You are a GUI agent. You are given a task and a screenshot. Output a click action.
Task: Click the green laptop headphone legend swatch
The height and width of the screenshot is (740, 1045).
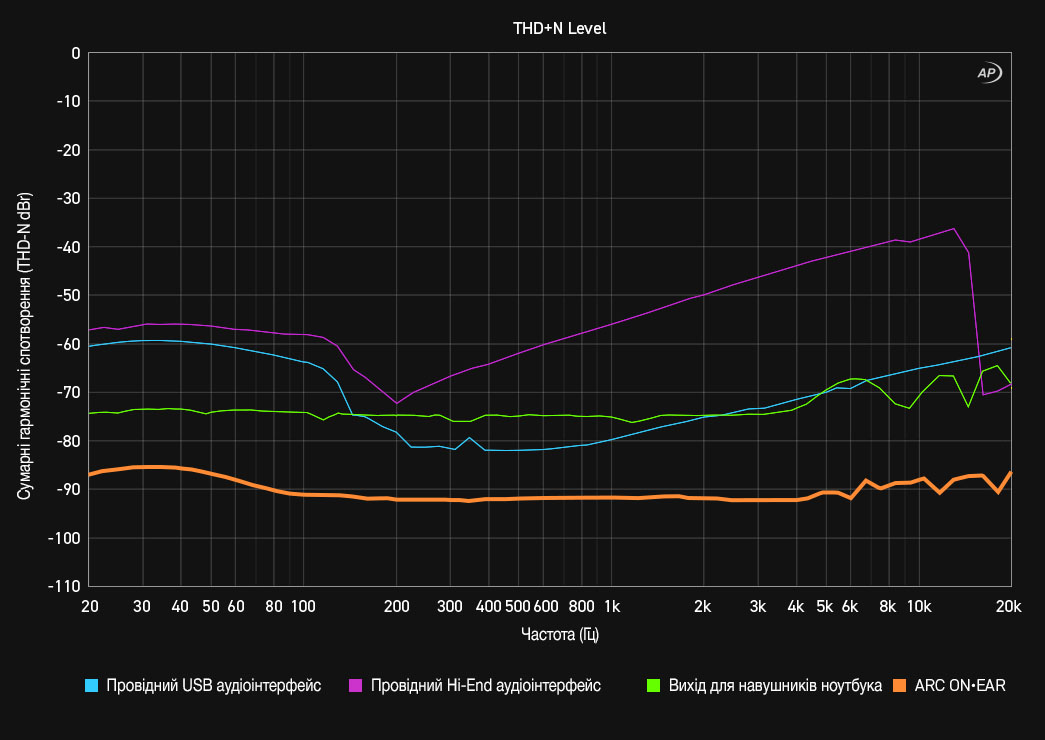[x=653, y=686]
